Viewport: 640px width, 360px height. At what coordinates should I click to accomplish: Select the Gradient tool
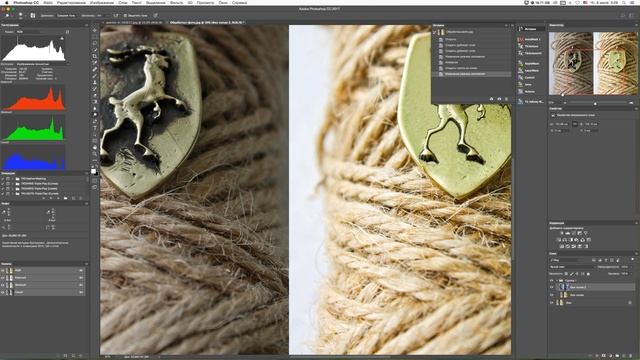95,102
